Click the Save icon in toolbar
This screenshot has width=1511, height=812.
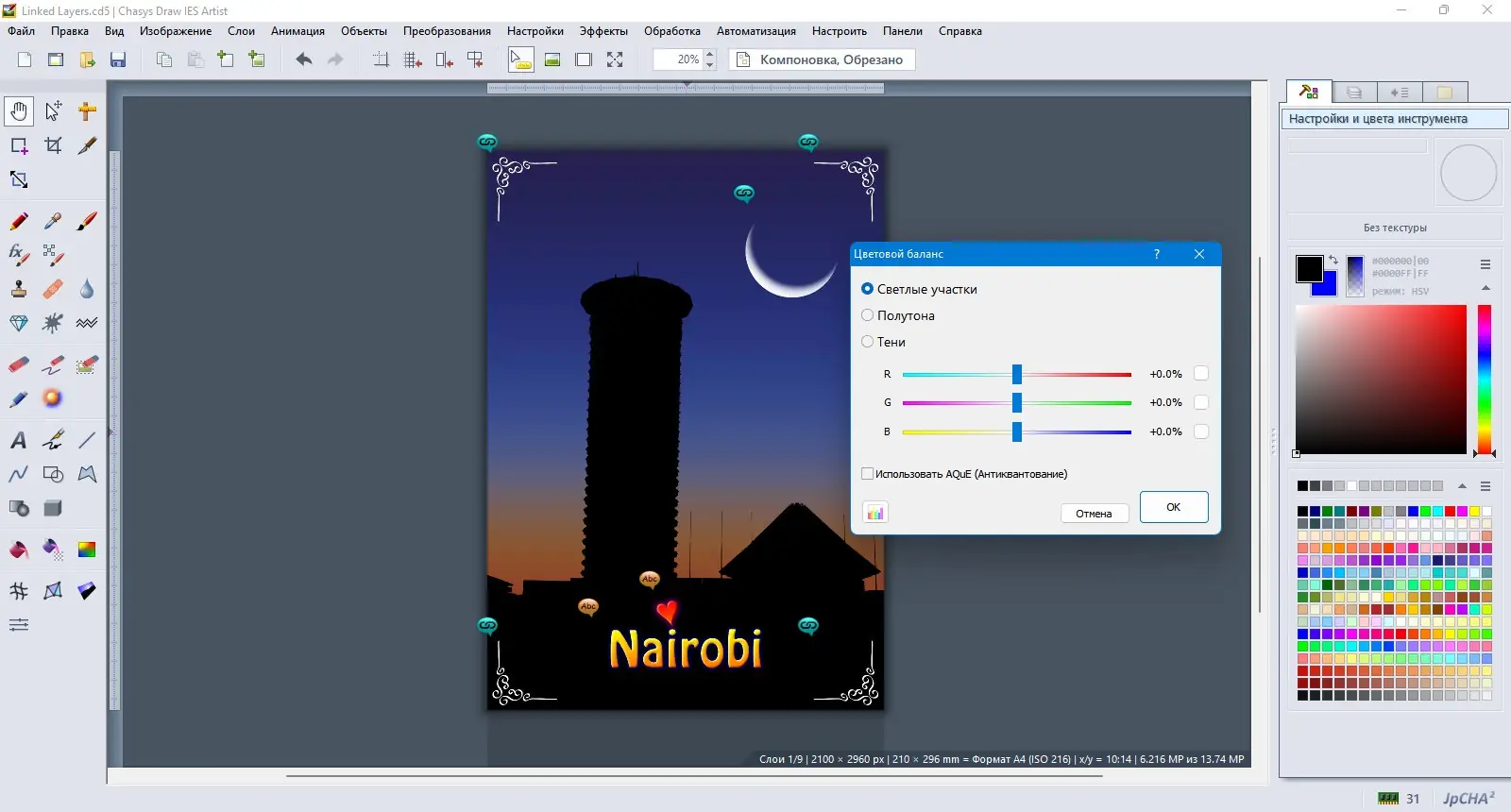118,59
